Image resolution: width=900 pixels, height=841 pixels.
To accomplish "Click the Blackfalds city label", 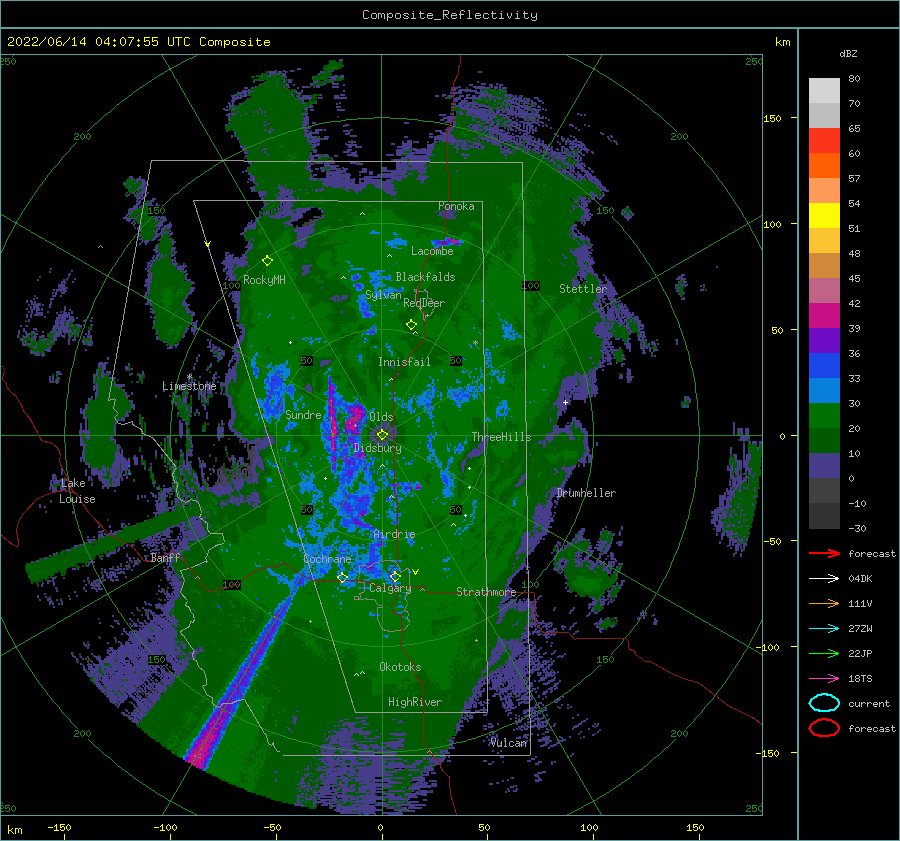I will coord(425,277).
